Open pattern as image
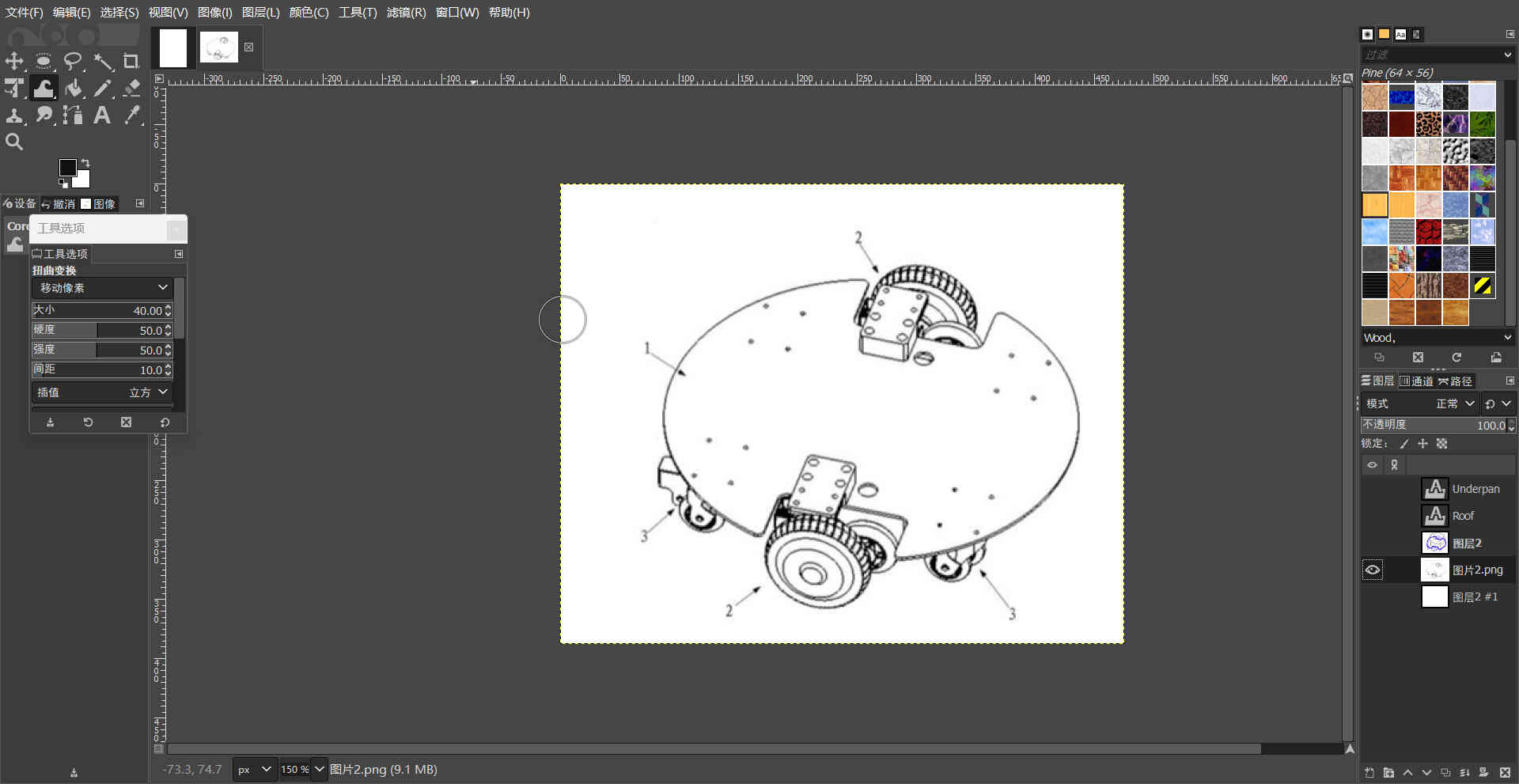The height and width of the screenshot is (784, 1519). click(x=1495, y=358)
